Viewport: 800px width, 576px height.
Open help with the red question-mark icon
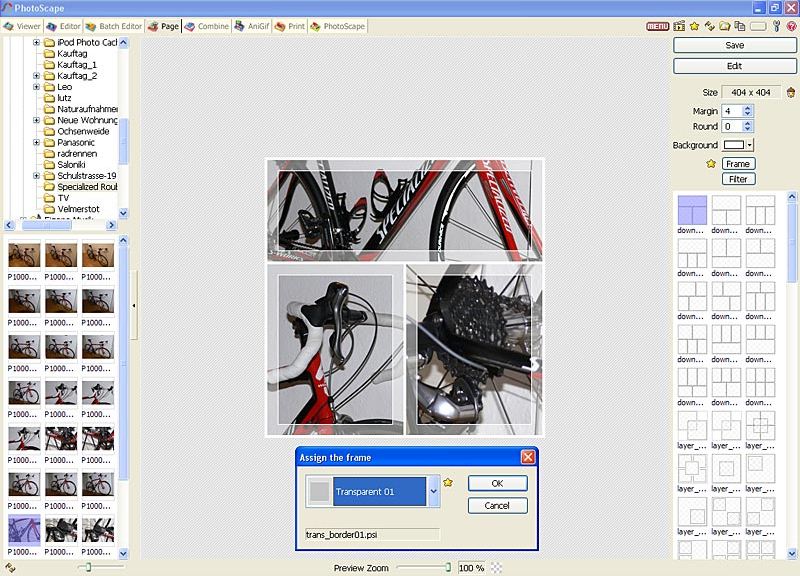point(792,26)
